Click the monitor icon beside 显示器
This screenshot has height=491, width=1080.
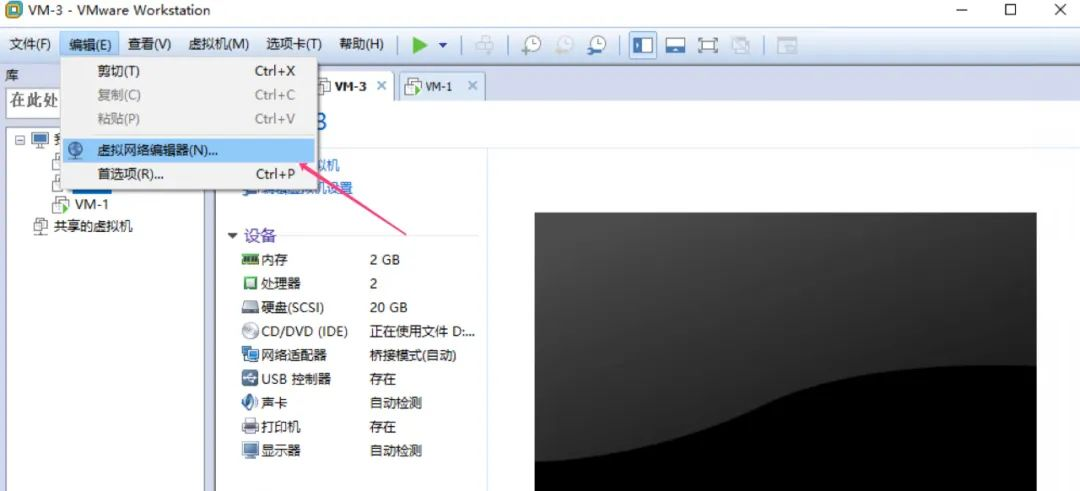click(250, 450)
